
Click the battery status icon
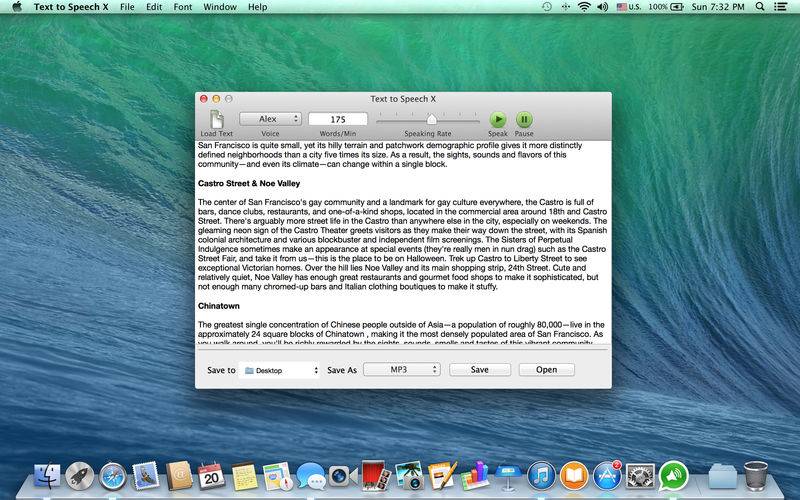pyautogui.click(x=677, y=7)
